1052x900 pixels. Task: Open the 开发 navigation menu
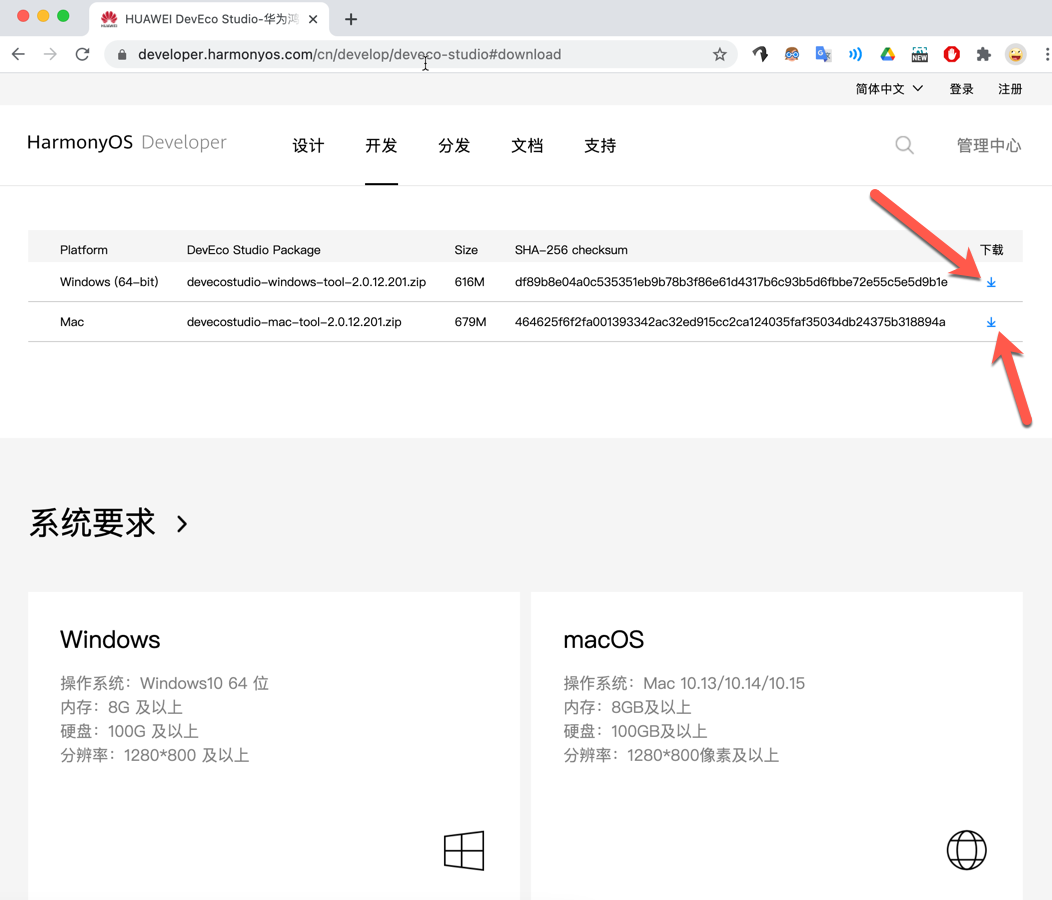(381, 146)
